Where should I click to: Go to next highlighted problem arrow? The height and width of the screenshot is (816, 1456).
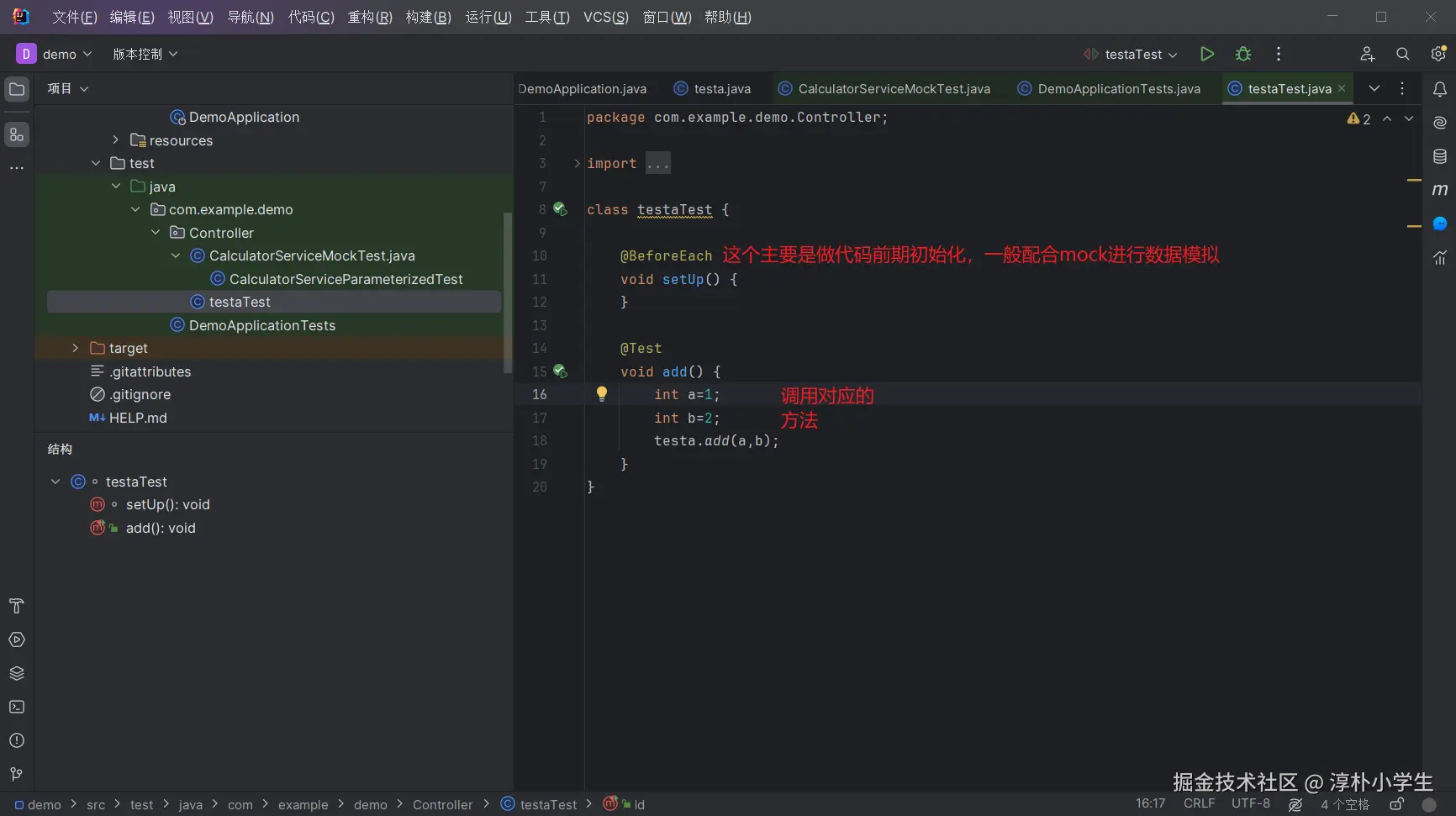1409,119
